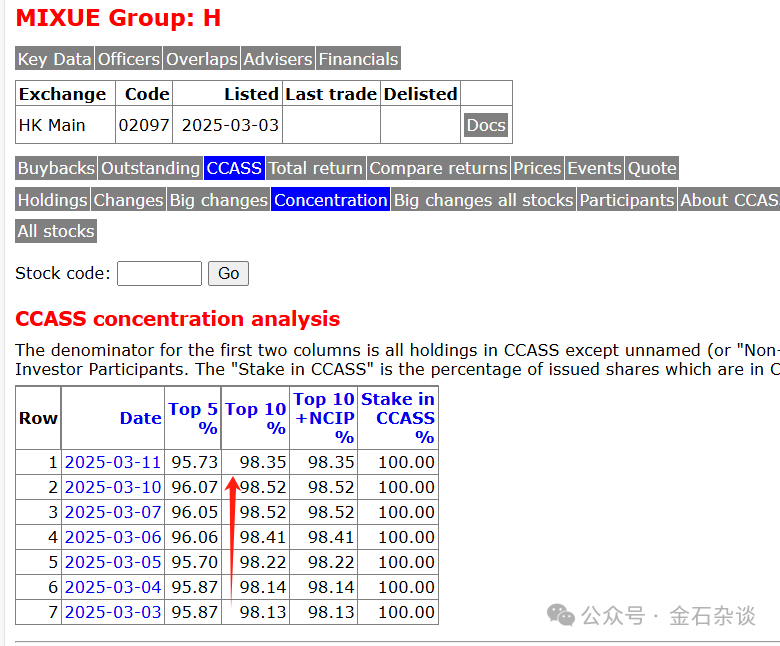
Task: Click the 98.22 Top 10 +NCIP value
Action: click(331, 562)
